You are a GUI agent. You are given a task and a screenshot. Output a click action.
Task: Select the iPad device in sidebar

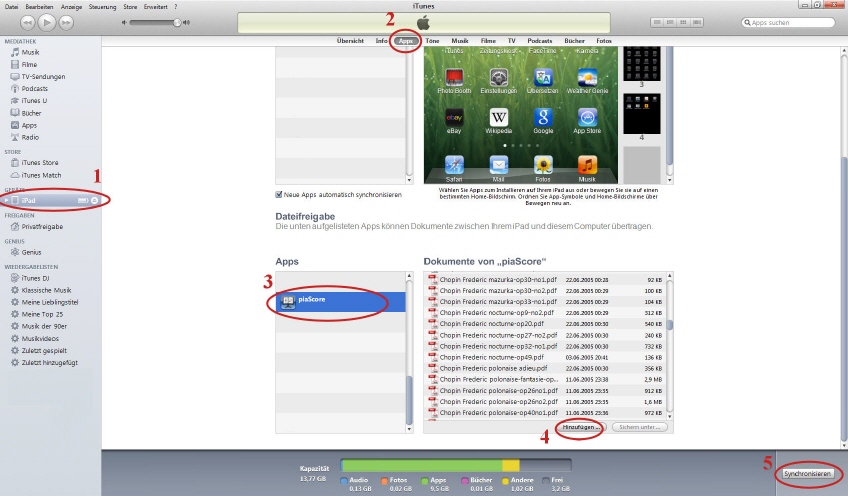click(50, 200)
